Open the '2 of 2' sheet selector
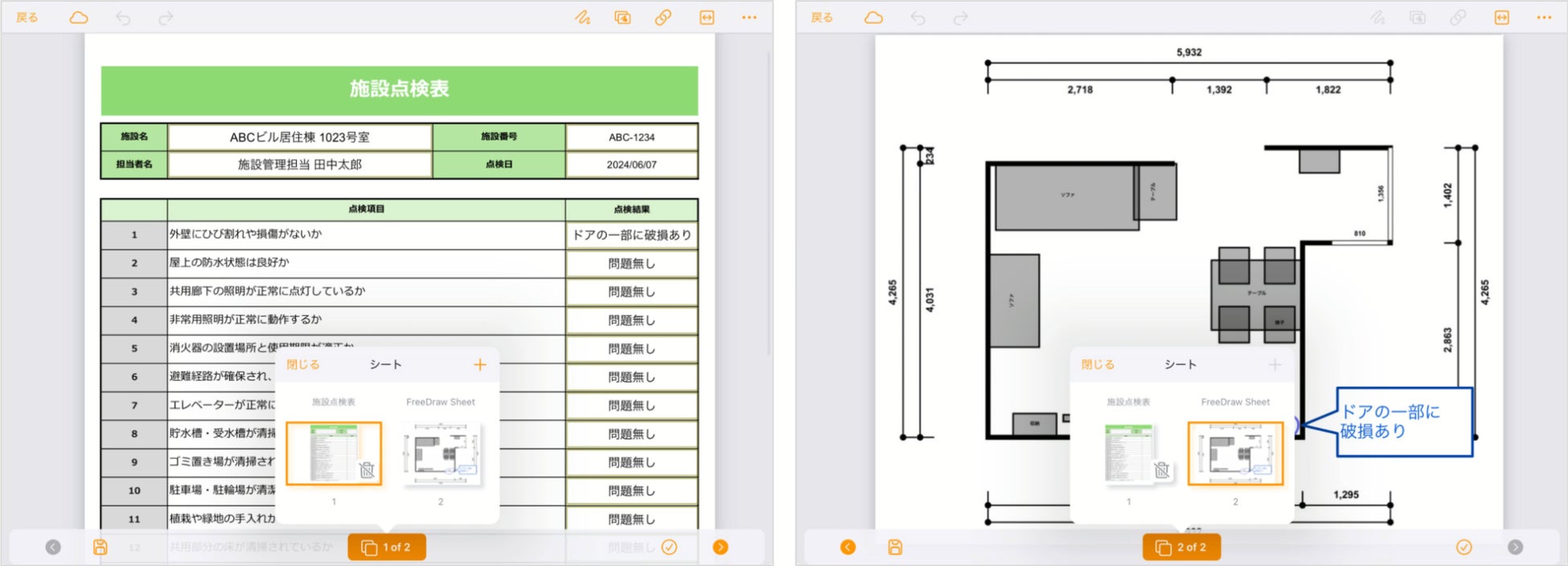This screenshot has width=1568, height=566. click(1181, 548)
